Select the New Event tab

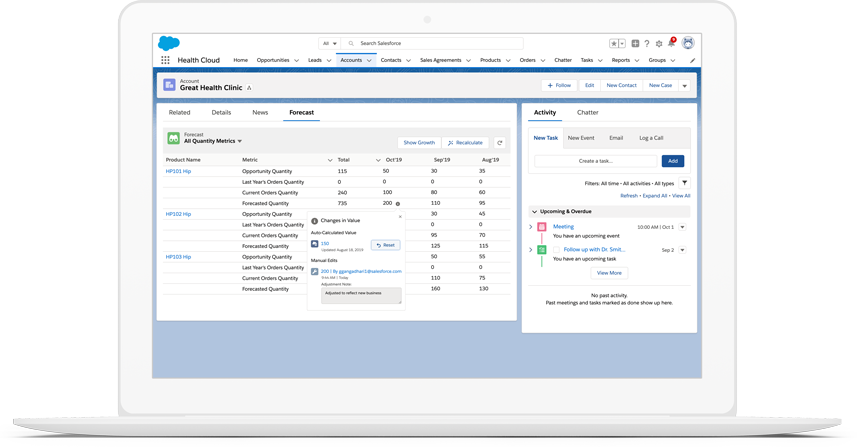click(x=580, y=138)
